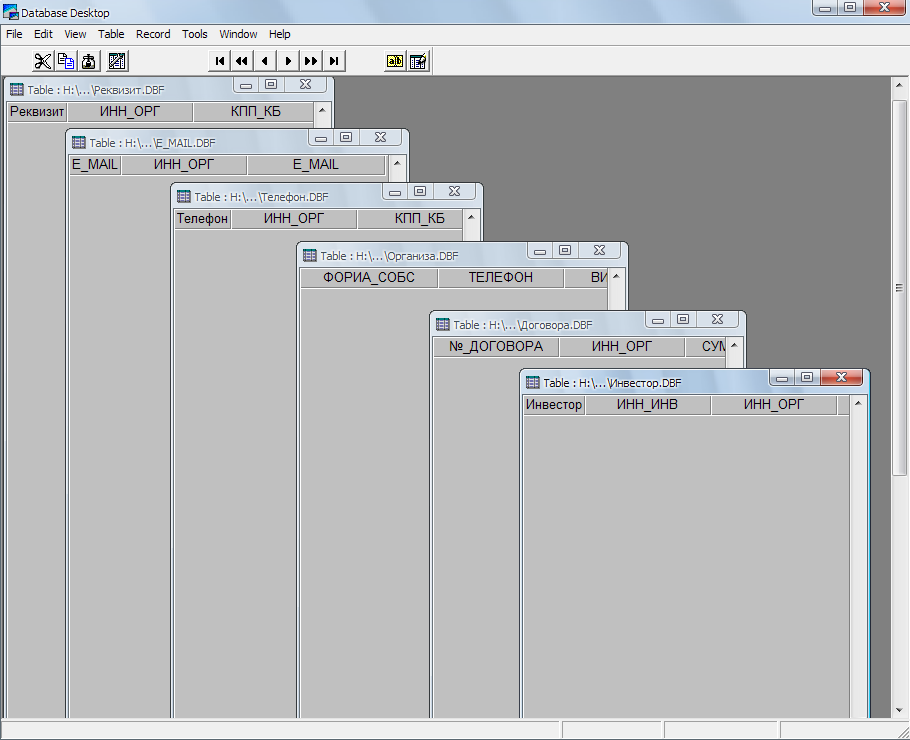Click the table icon of Договора.DBF window

443,324
